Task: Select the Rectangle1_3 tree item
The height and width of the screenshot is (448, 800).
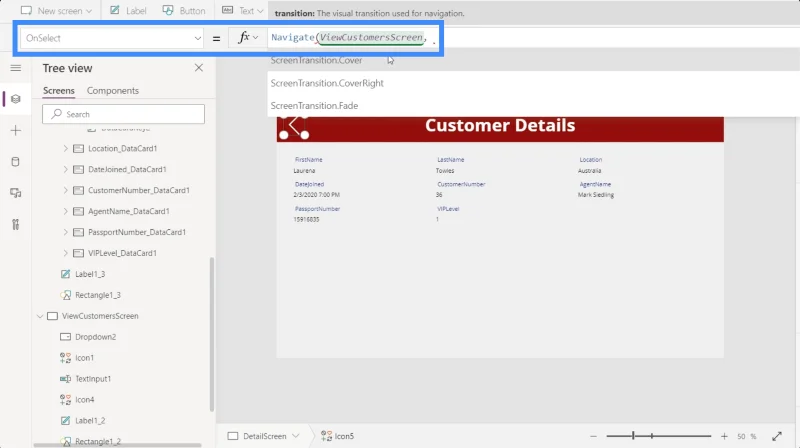Action: coord(97,295)
